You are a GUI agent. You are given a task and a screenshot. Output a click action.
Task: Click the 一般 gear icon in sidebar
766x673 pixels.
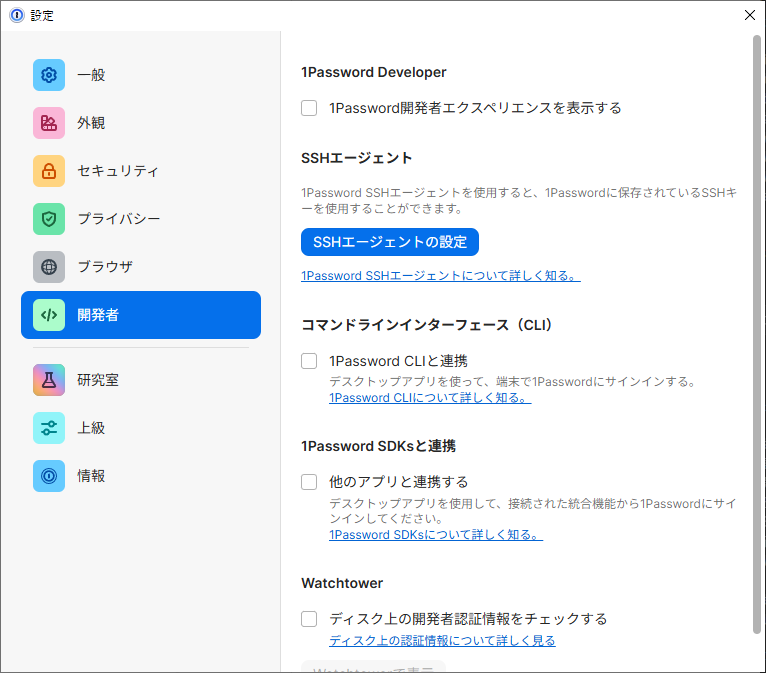point(49,75)
